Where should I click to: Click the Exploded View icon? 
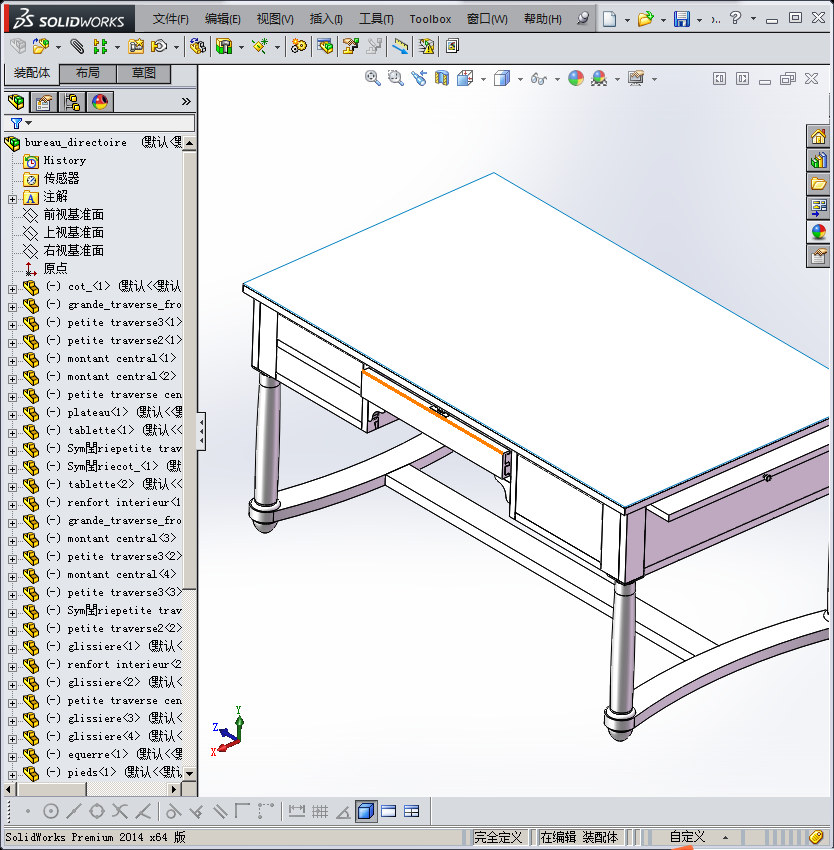coord(351,47)
